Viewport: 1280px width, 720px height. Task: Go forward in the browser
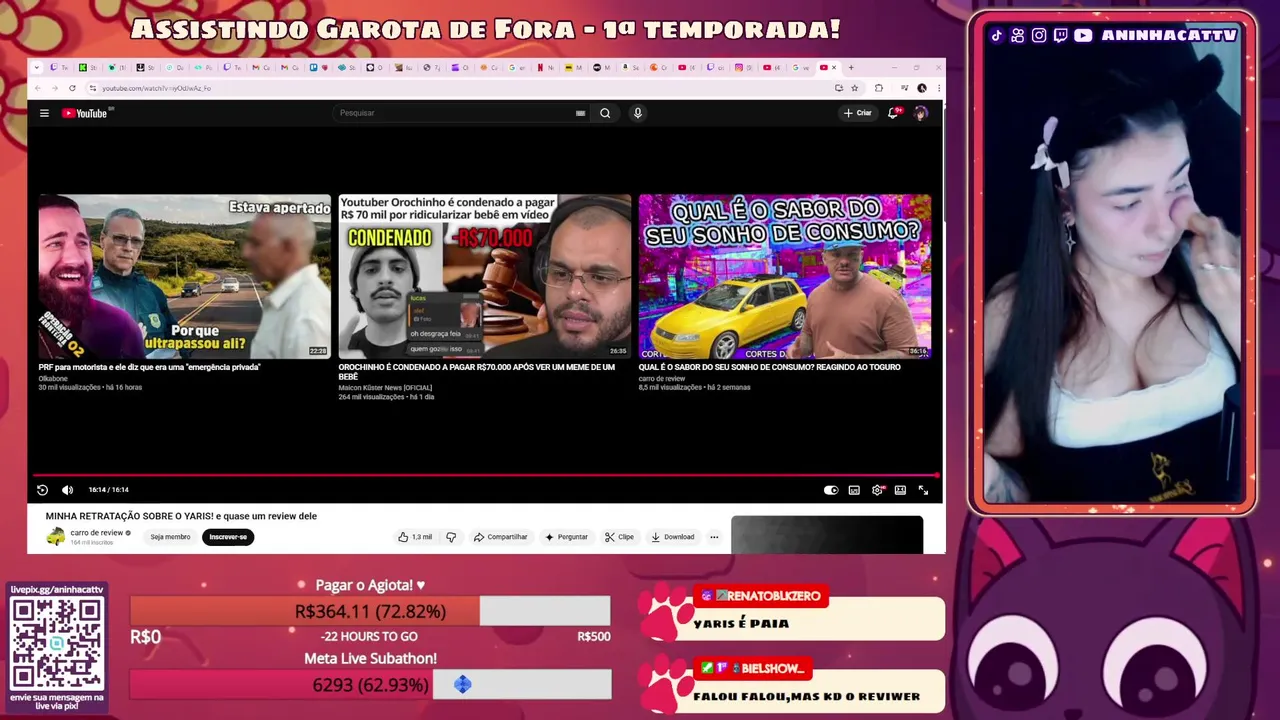pyautogui.click(x=55, y=88)
